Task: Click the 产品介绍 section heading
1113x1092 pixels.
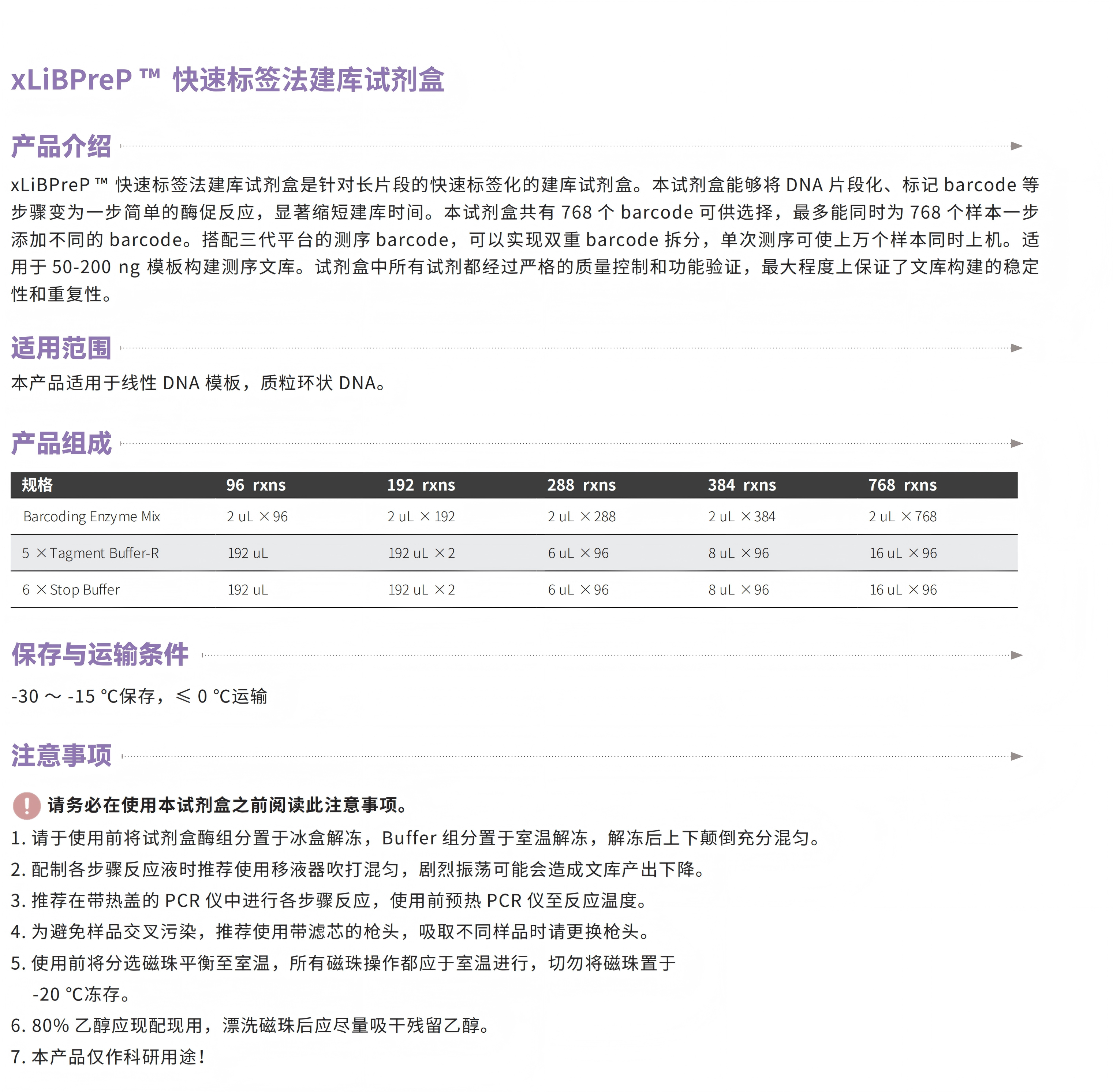Action: 61,146
